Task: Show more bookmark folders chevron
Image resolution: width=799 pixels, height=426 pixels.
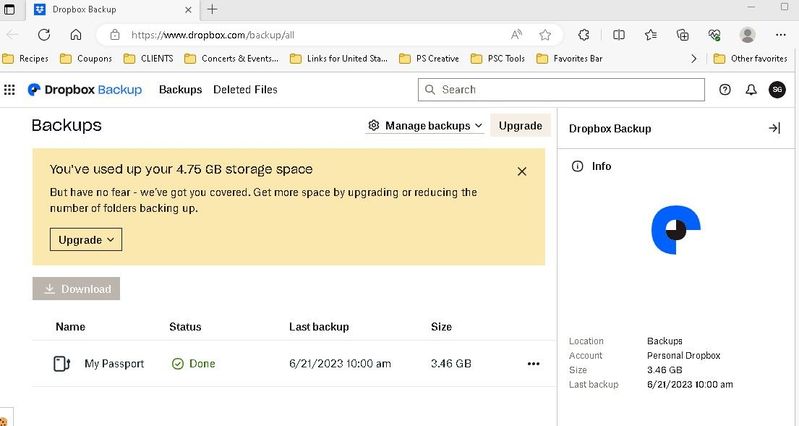Action: [x=694, y=59]
